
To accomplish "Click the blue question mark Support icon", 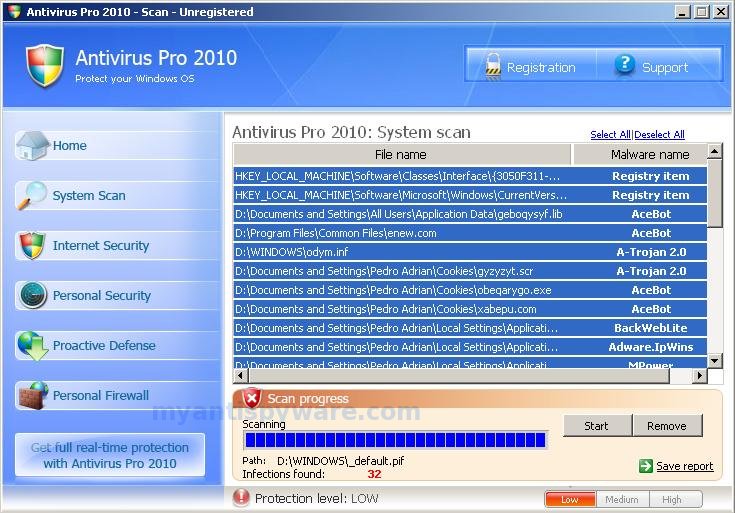I will (x=624, y=64).
